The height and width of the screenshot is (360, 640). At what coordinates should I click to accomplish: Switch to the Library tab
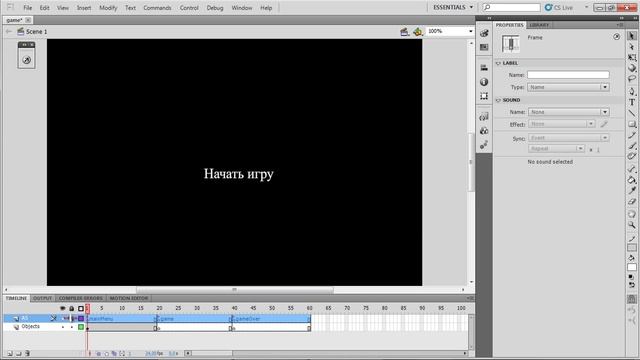pyautogui.click(x=539, y=25)
